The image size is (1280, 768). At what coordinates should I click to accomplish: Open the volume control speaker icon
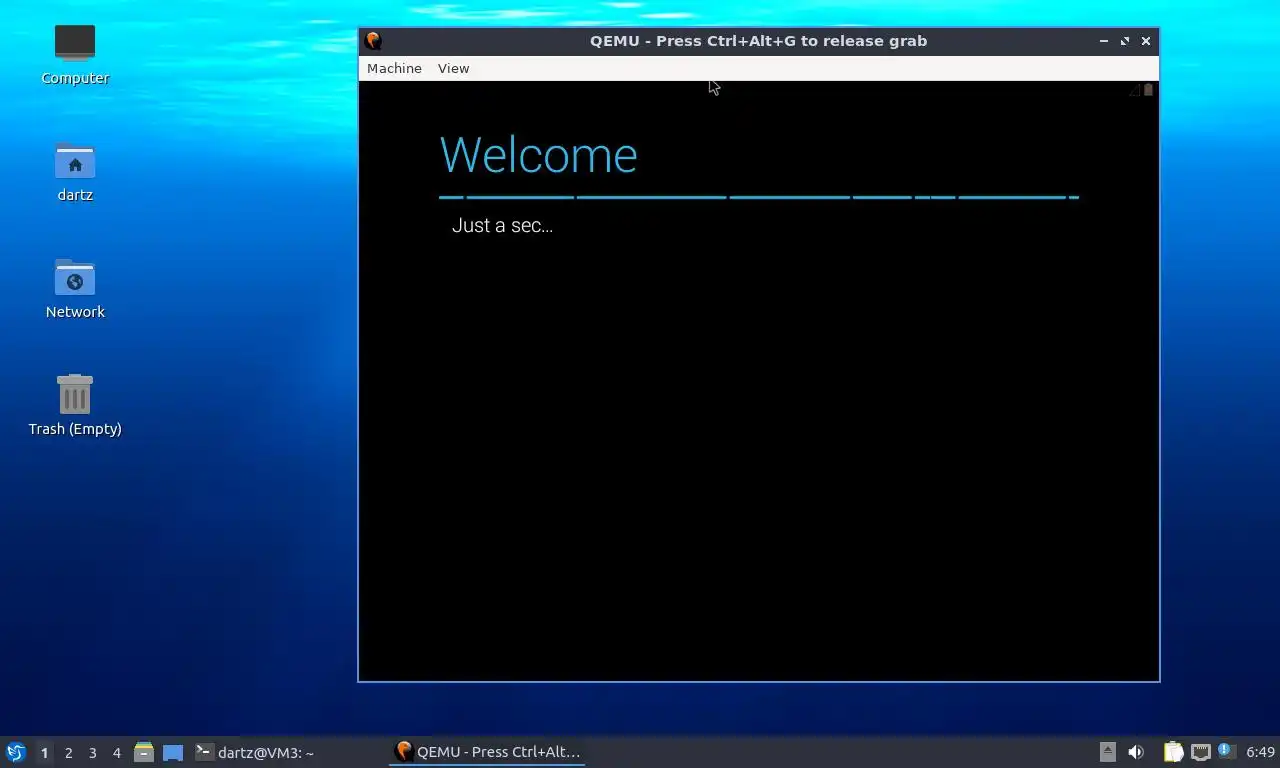tap(1136, 752)
